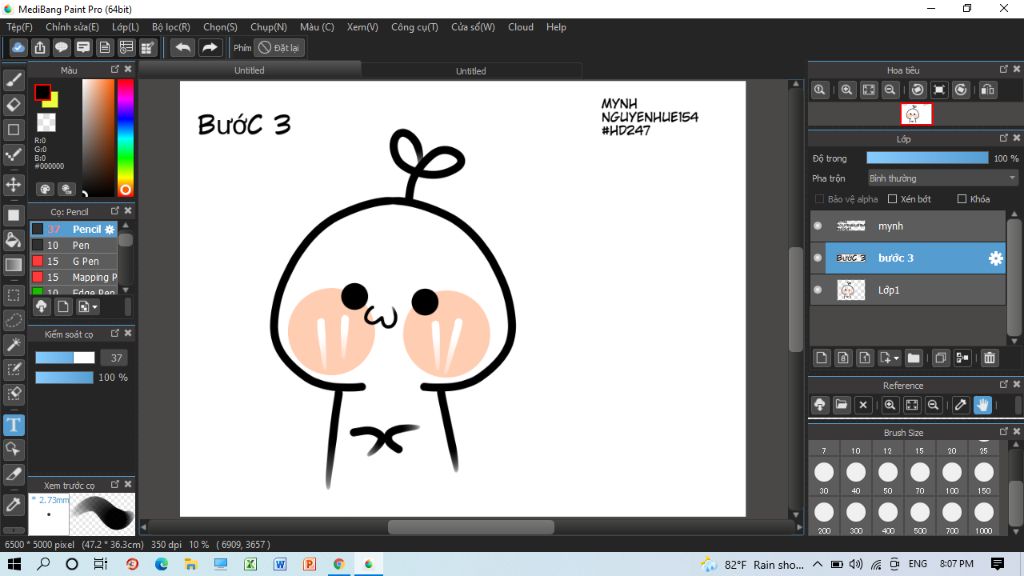Select the Move tool
1024x576 pixels.
(x=14, y=184)
